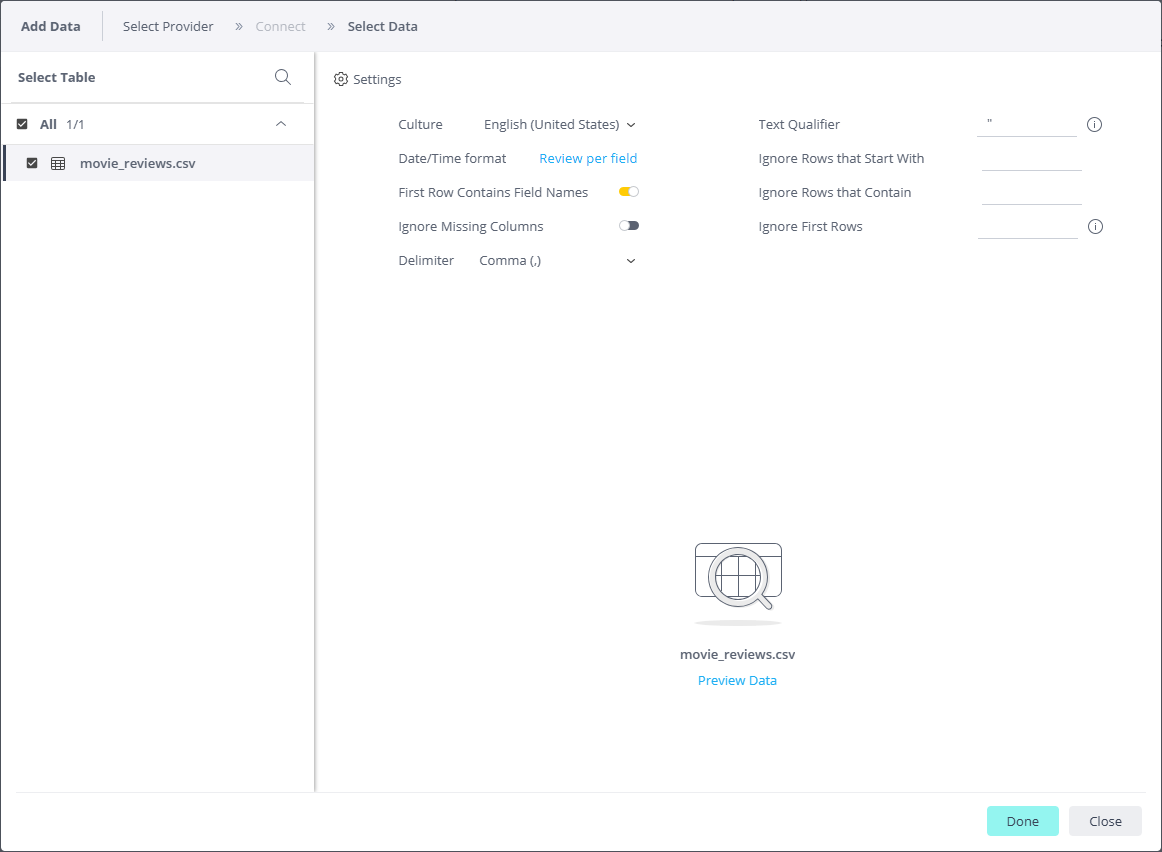This screenshot has height=852, width=1162.
Task: Collapse the All tables list chevron
Action: click(x=281, y=124)
